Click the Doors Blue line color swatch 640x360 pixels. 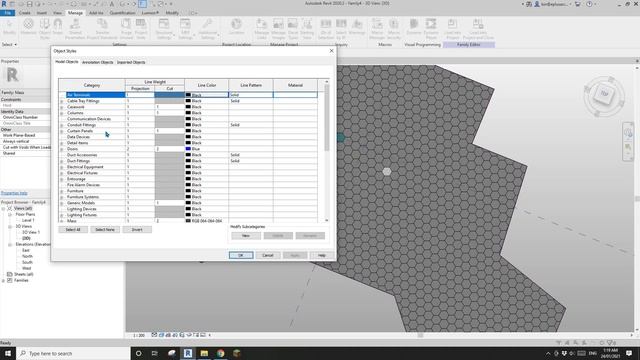[188, 149]
